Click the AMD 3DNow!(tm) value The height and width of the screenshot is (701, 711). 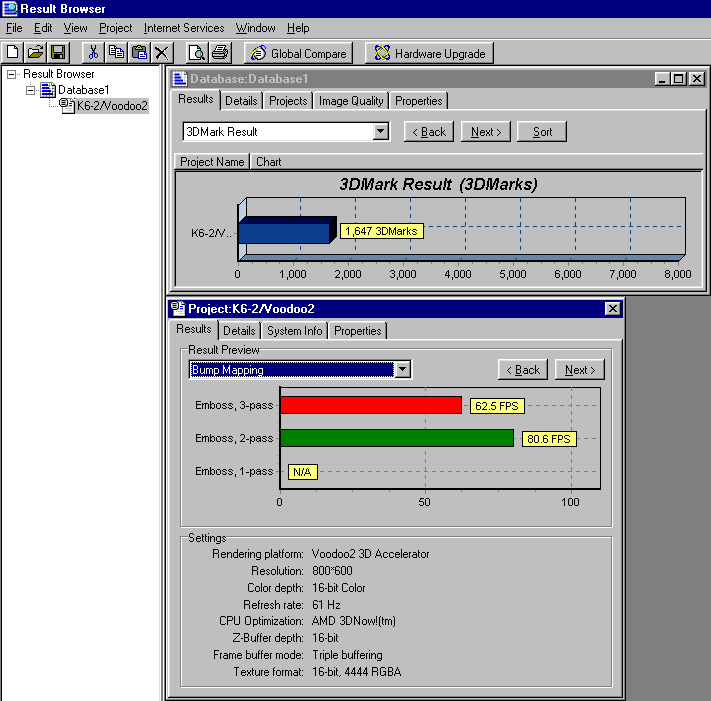point(354,621)
